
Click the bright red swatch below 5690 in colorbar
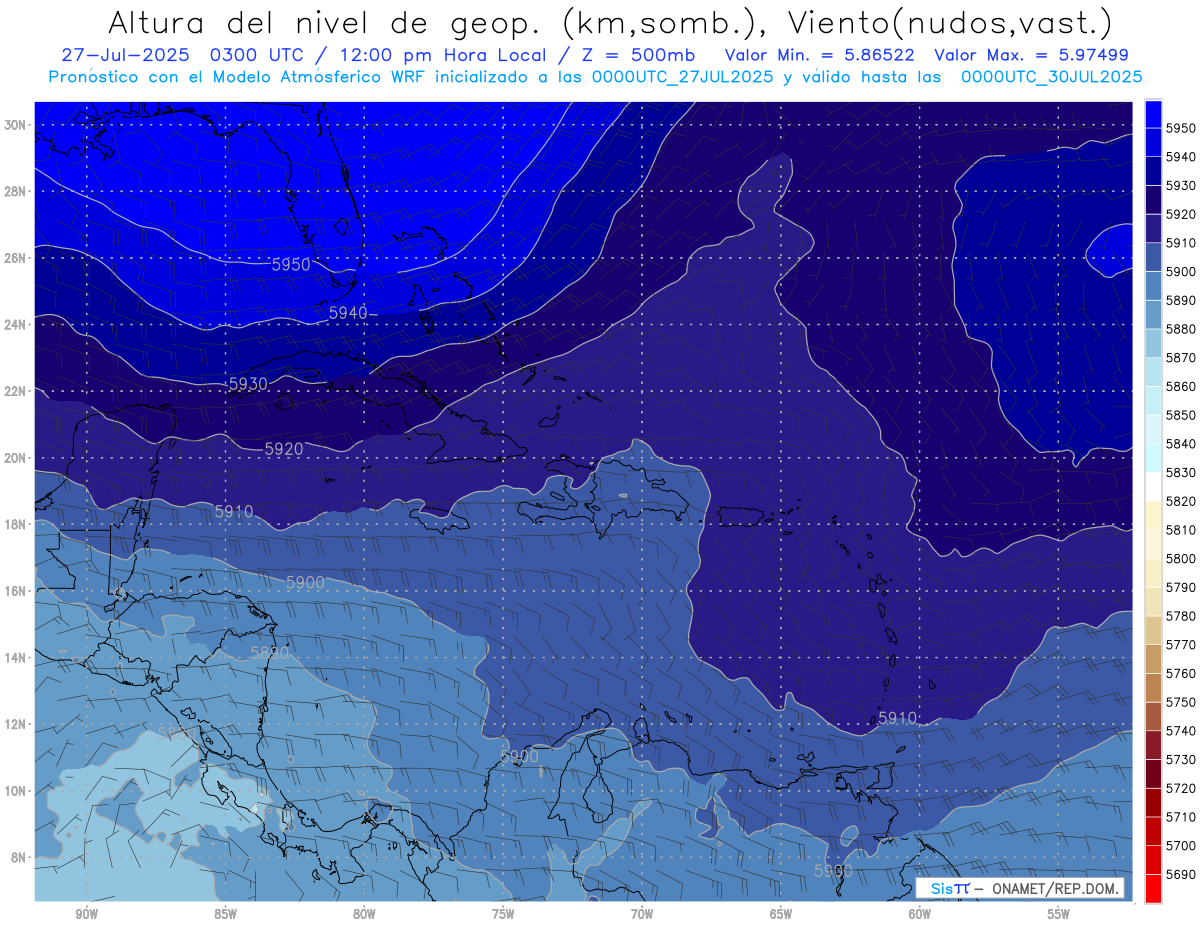(1153, 888)
